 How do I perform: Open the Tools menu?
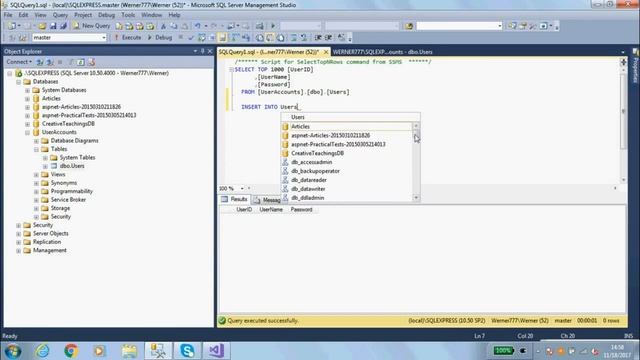pos(128,15)
